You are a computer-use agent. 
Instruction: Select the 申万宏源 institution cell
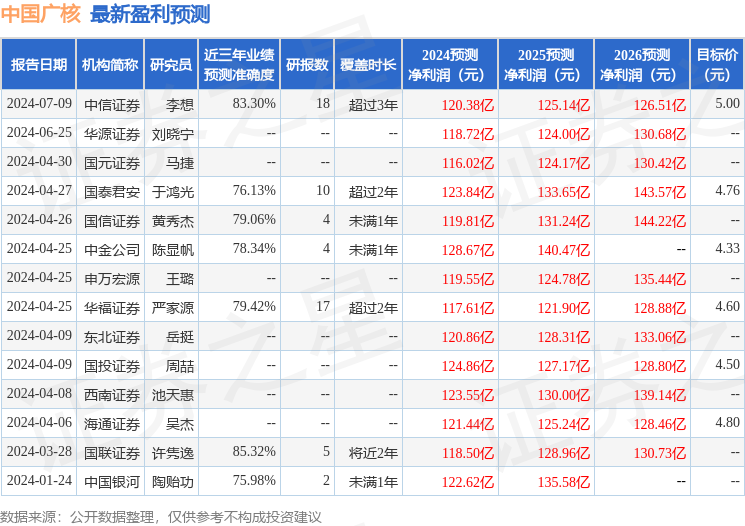(112, 279)
